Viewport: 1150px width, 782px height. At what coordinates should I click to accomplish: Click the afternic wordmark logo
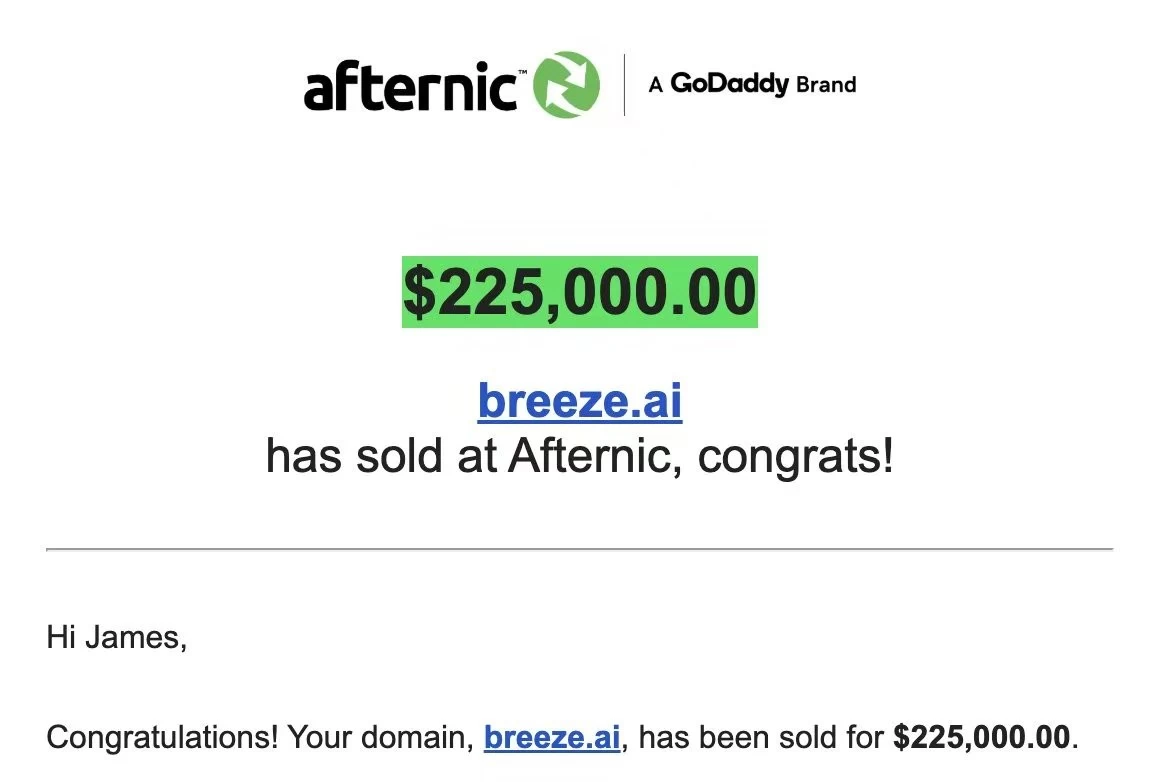coord(410,86)
